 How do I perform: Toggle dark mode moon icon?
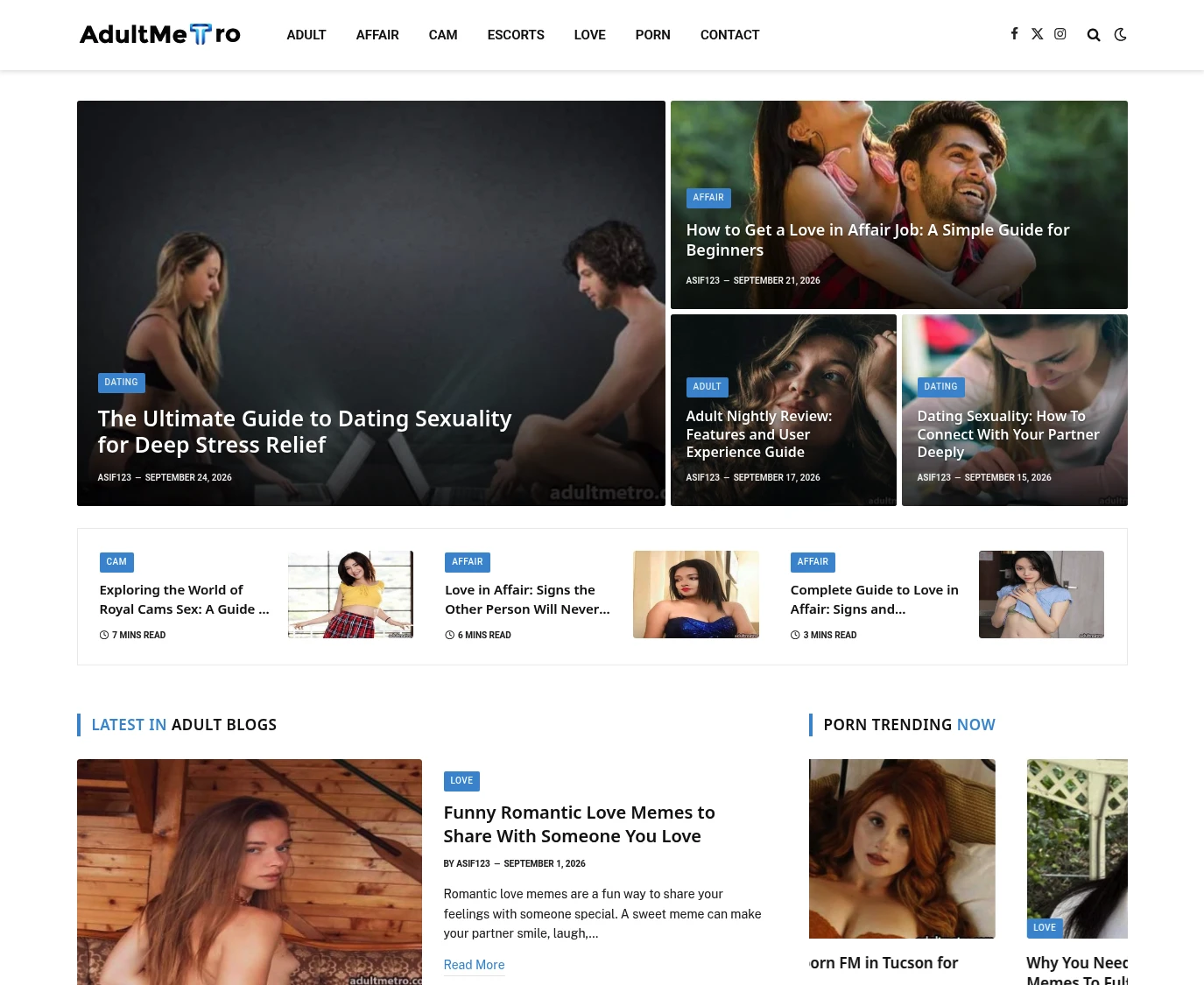(1120, 35)
